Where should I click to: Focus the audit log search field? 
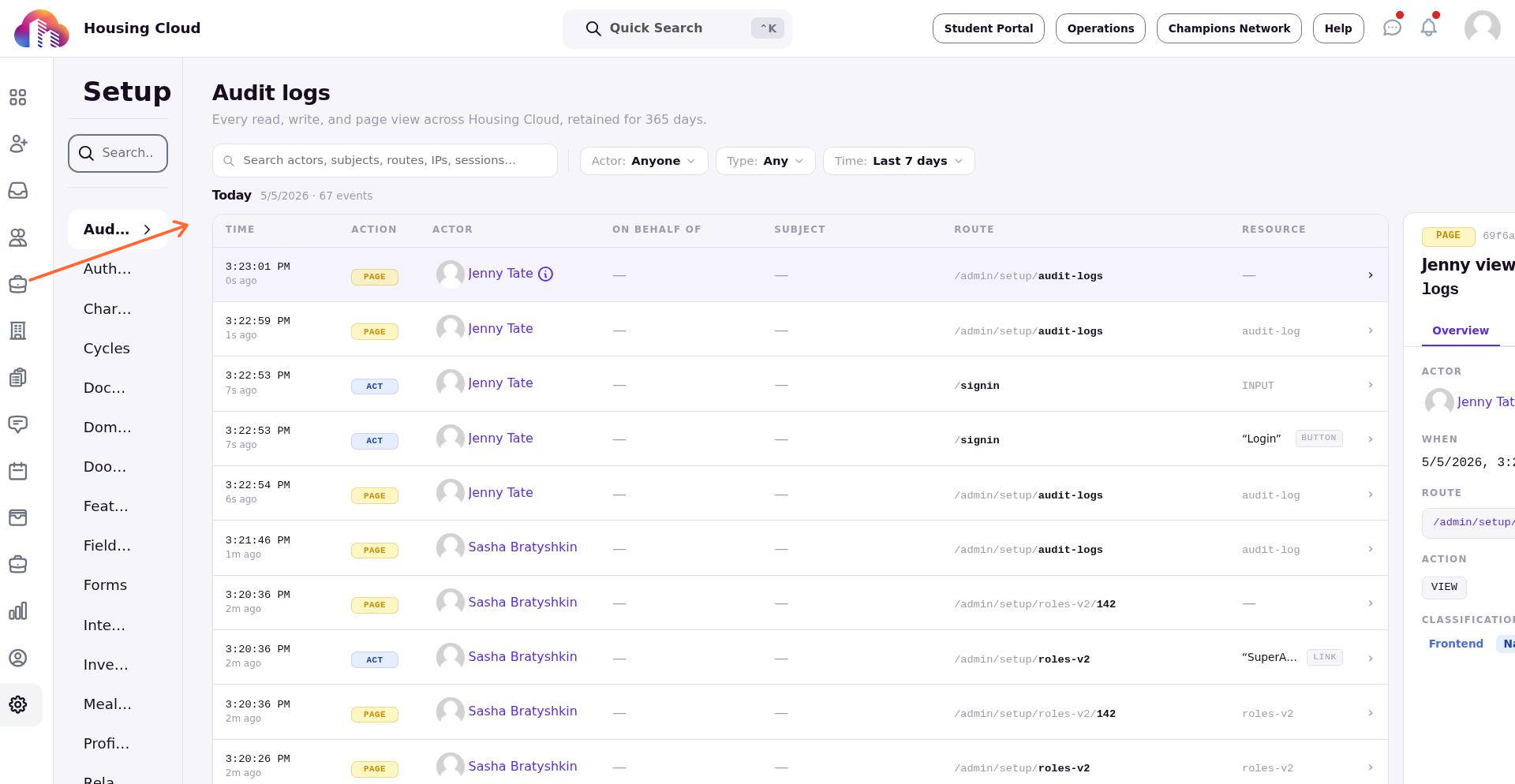point(385,161)
